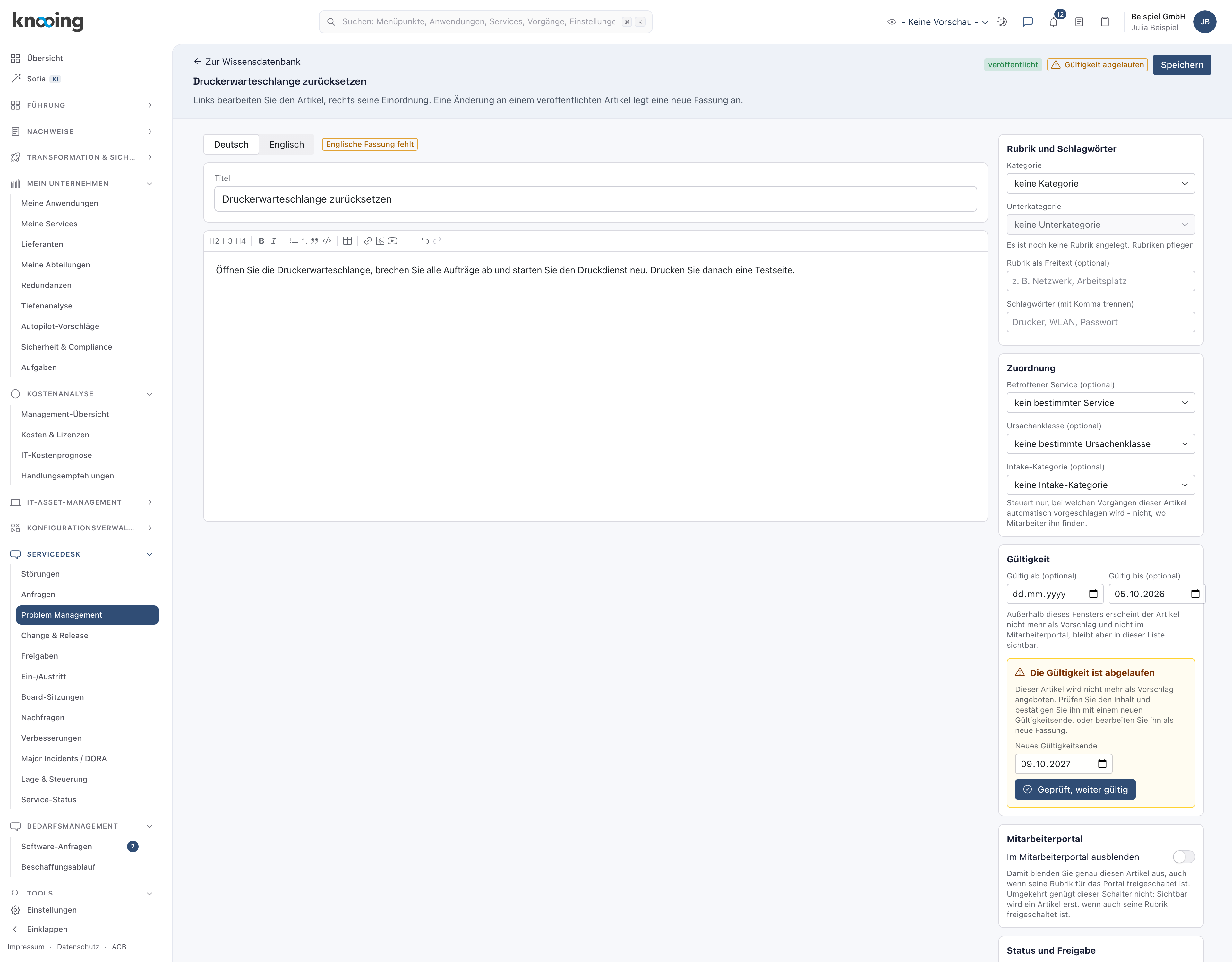Toggle bold formatting in the editor toolbar
Screen dimensions: 1232x962
(261, 241)
